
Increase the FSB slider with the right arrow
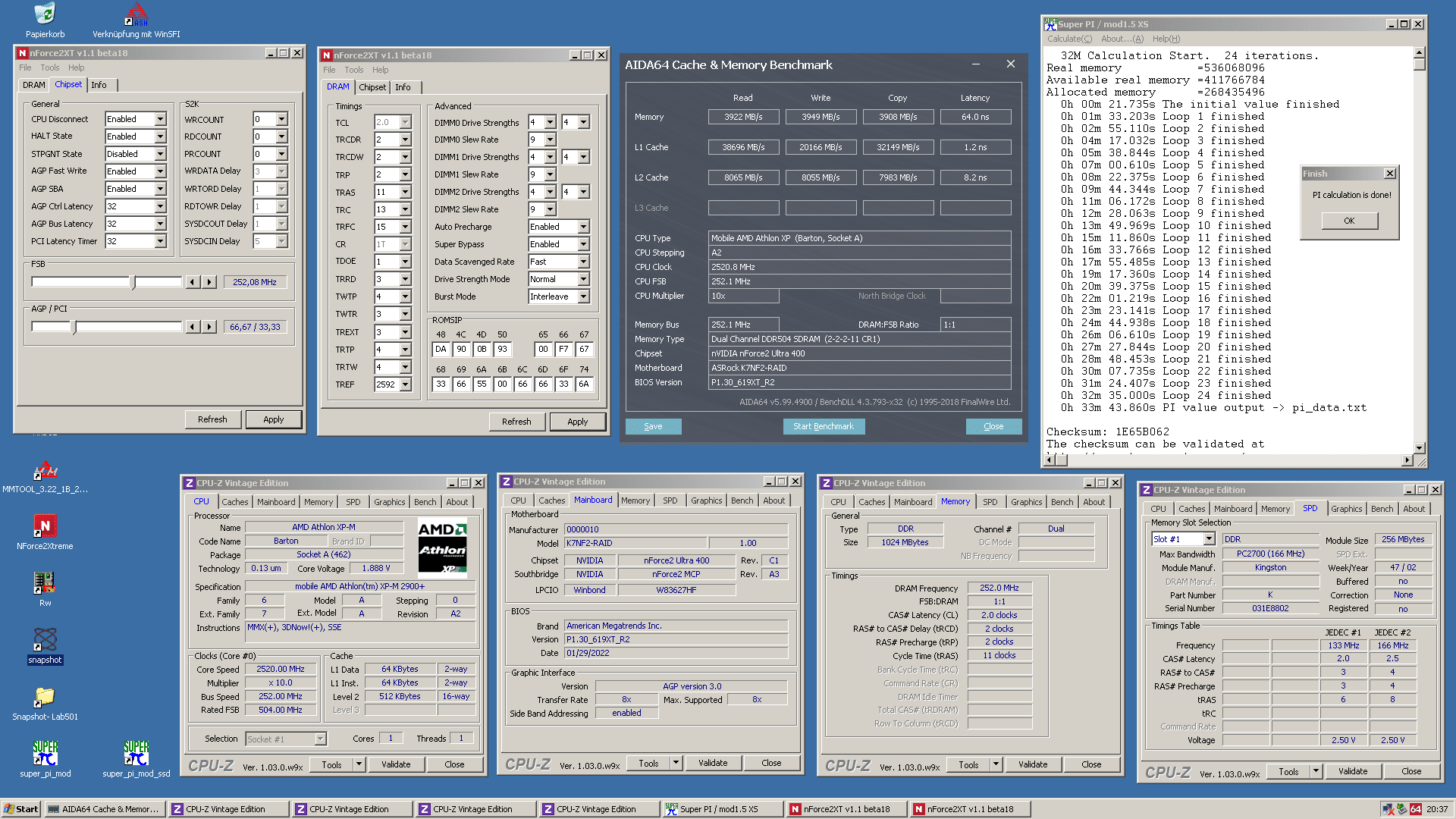point(209,282)
